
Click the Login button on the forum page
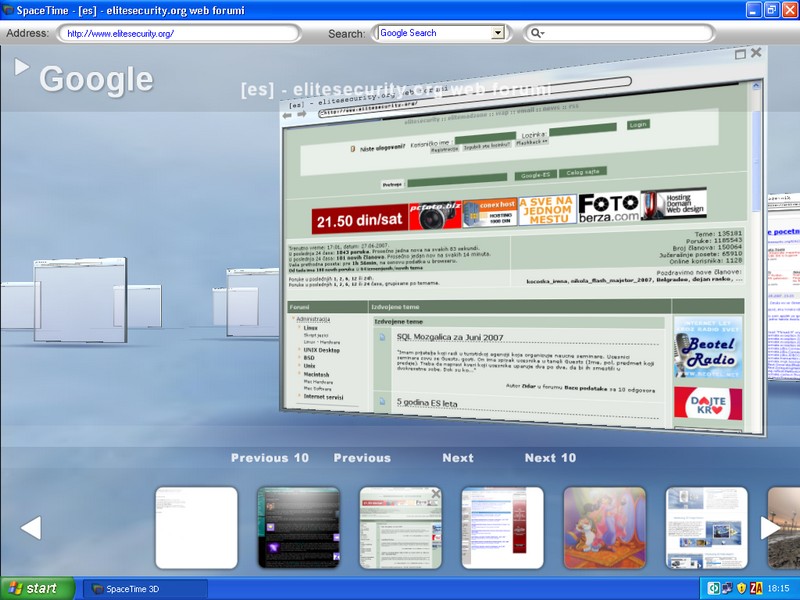point(638,124)
